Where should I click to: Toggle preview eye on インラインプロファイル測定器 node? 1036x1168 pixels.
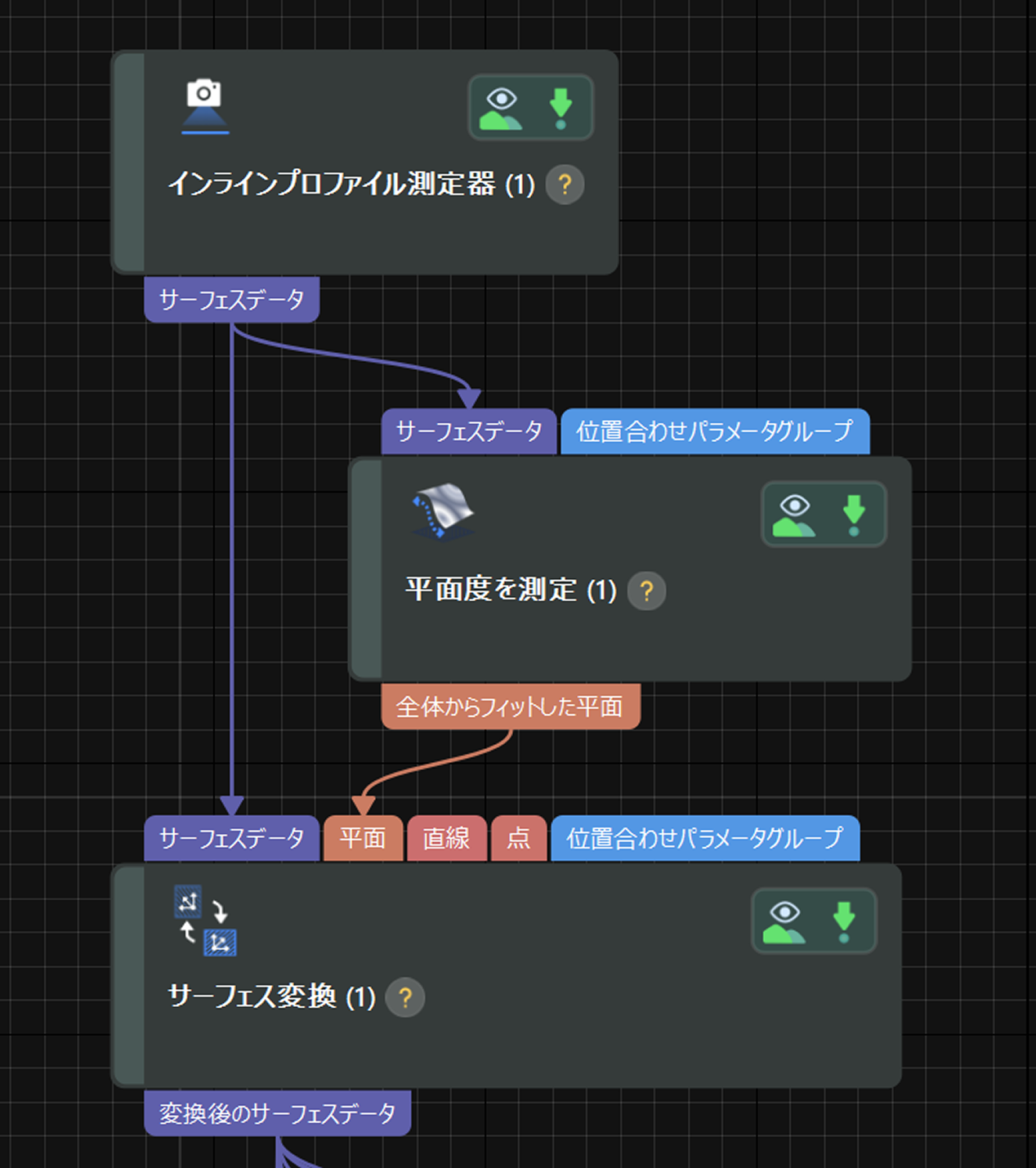[501, 109]
